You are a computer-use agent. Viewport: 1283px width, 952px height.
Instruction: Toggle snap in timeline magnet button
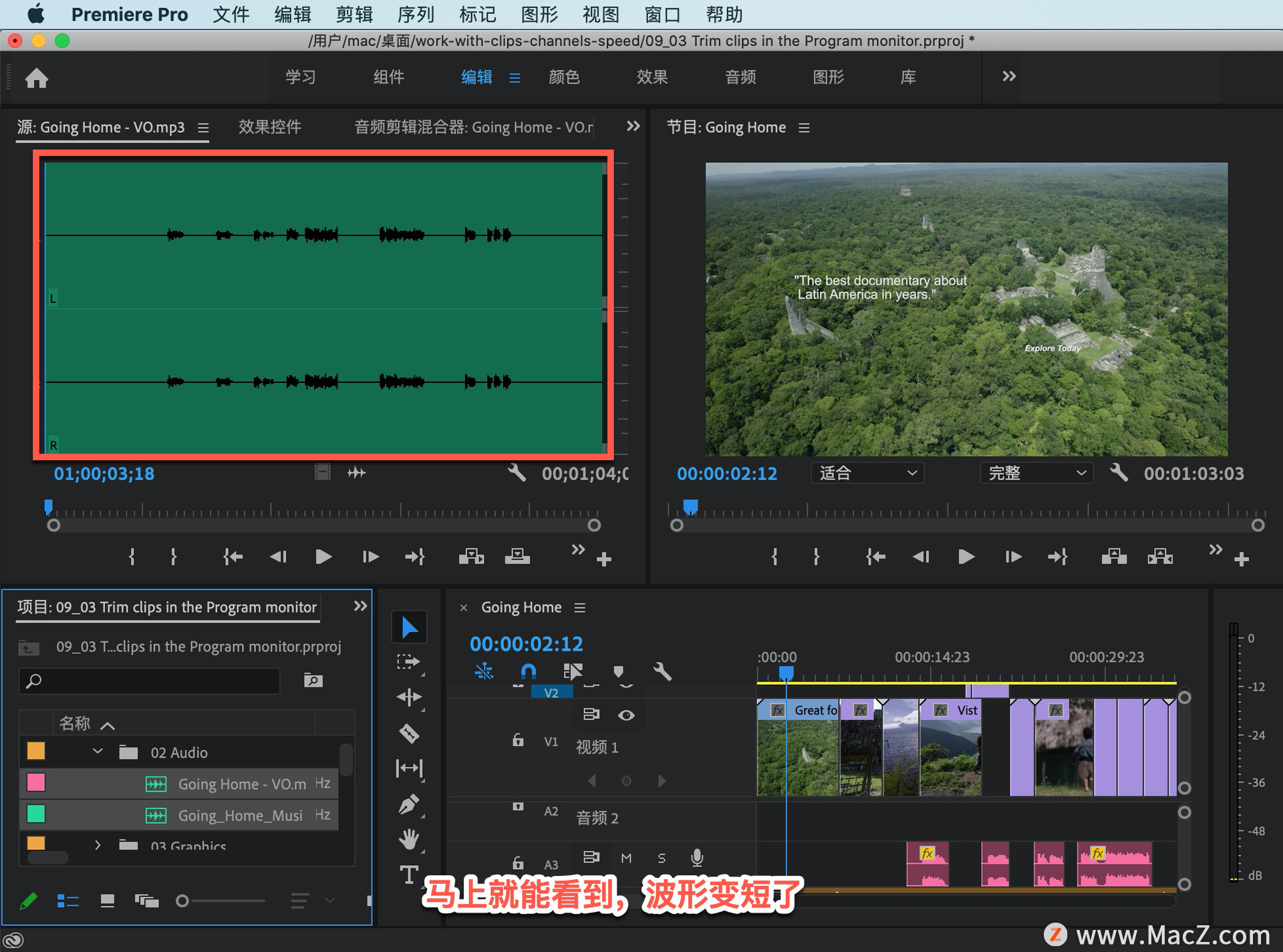click(x=528, y=671)
